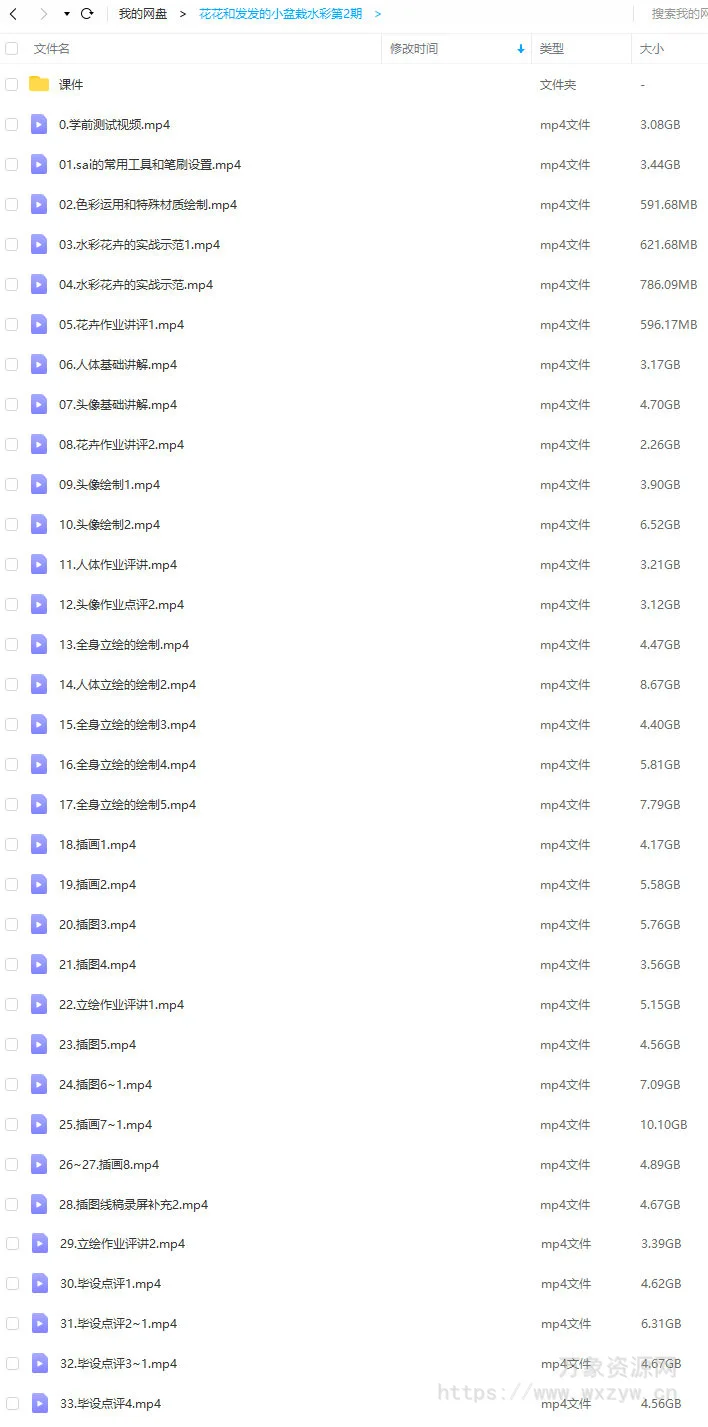This screenshot has height=1427, width=708.
Task: Open file 14.人体立绘的绘制2.mp4
Action: pos(127,685)
